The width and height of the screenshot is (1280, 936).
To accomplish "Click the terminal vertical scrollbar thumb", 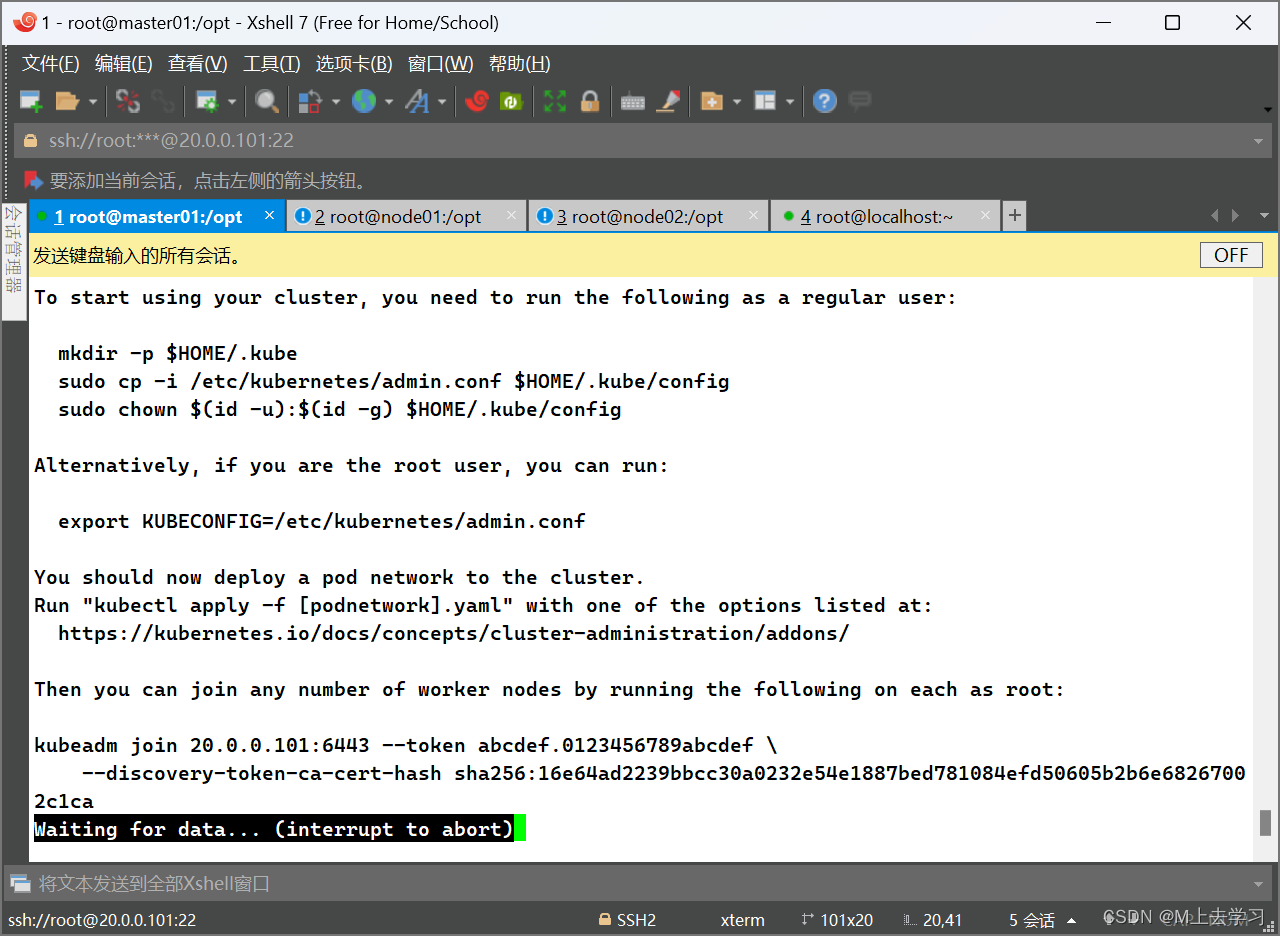I will click(1265, 823).
